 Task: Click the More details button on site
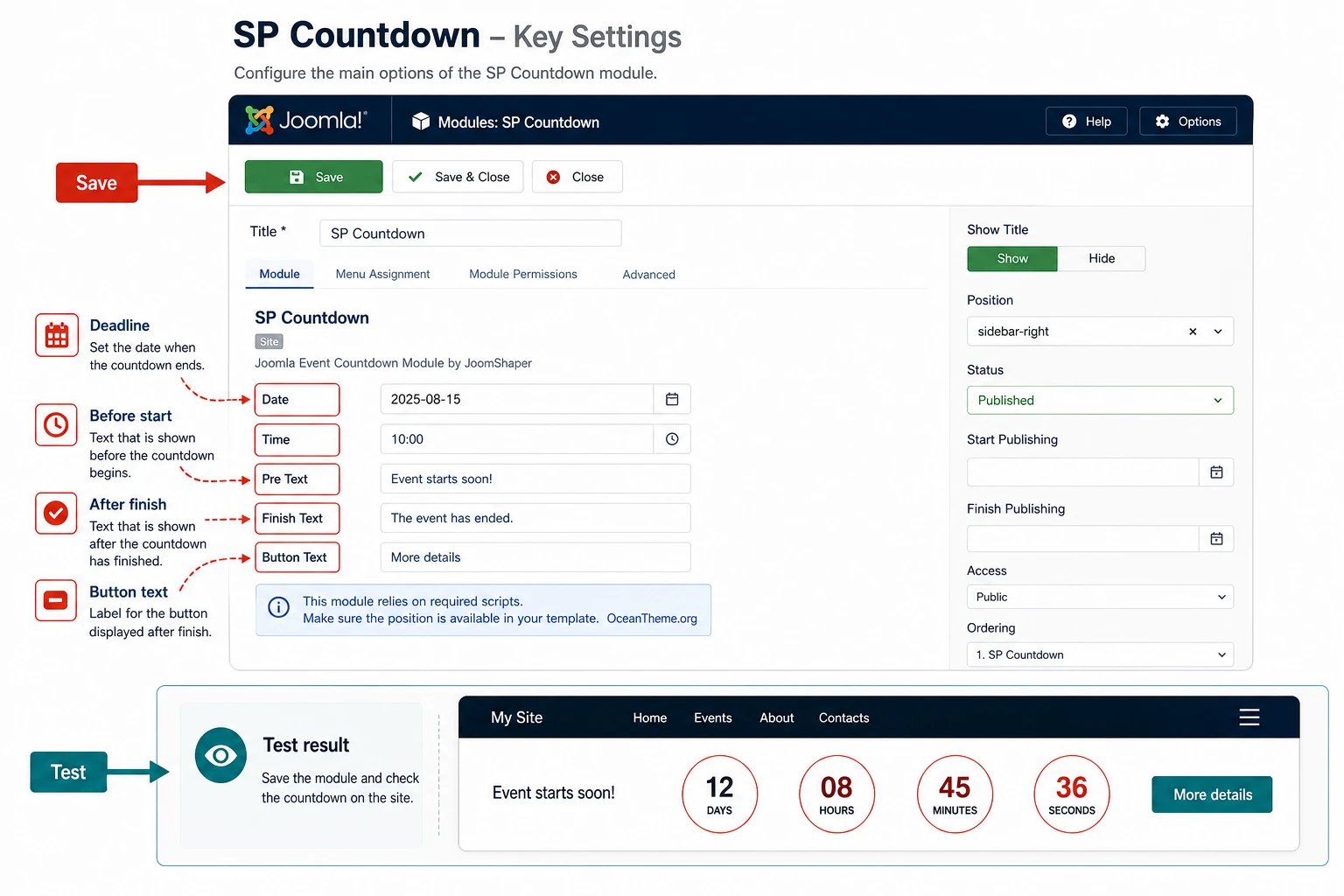(1212, 794)
